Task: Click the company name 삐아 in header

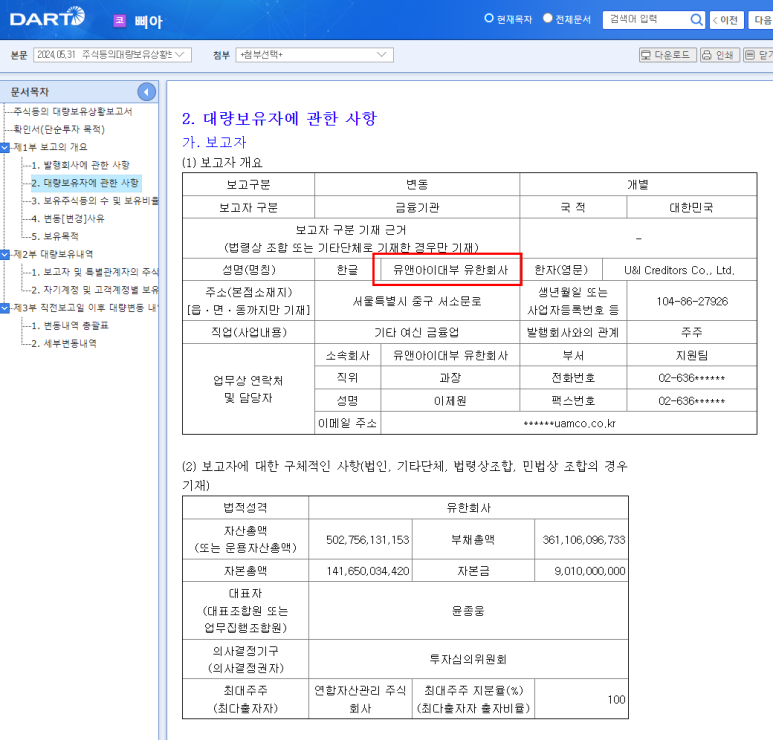Action: click(148, 21)
